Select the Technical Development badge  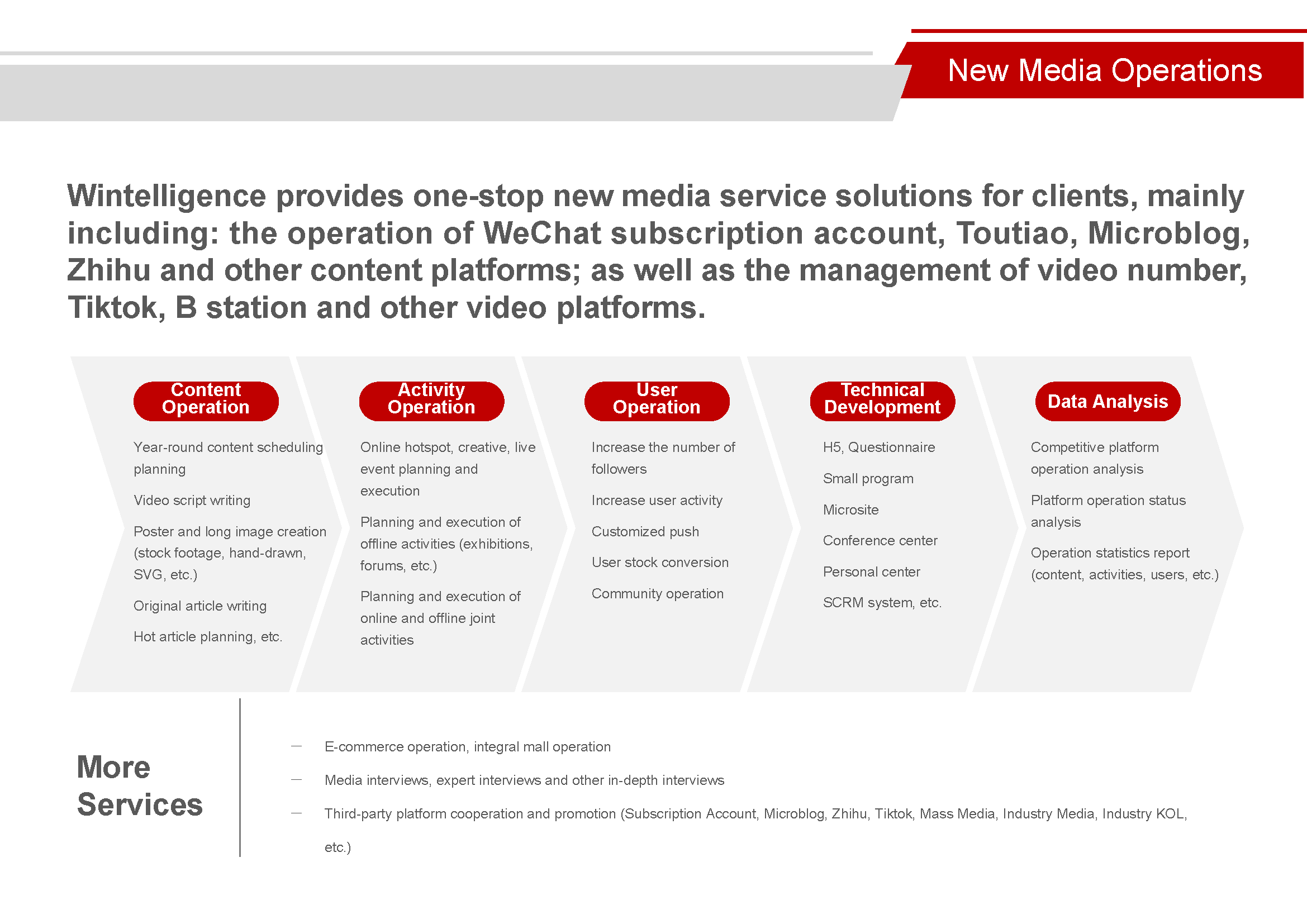tap(882, 401)
